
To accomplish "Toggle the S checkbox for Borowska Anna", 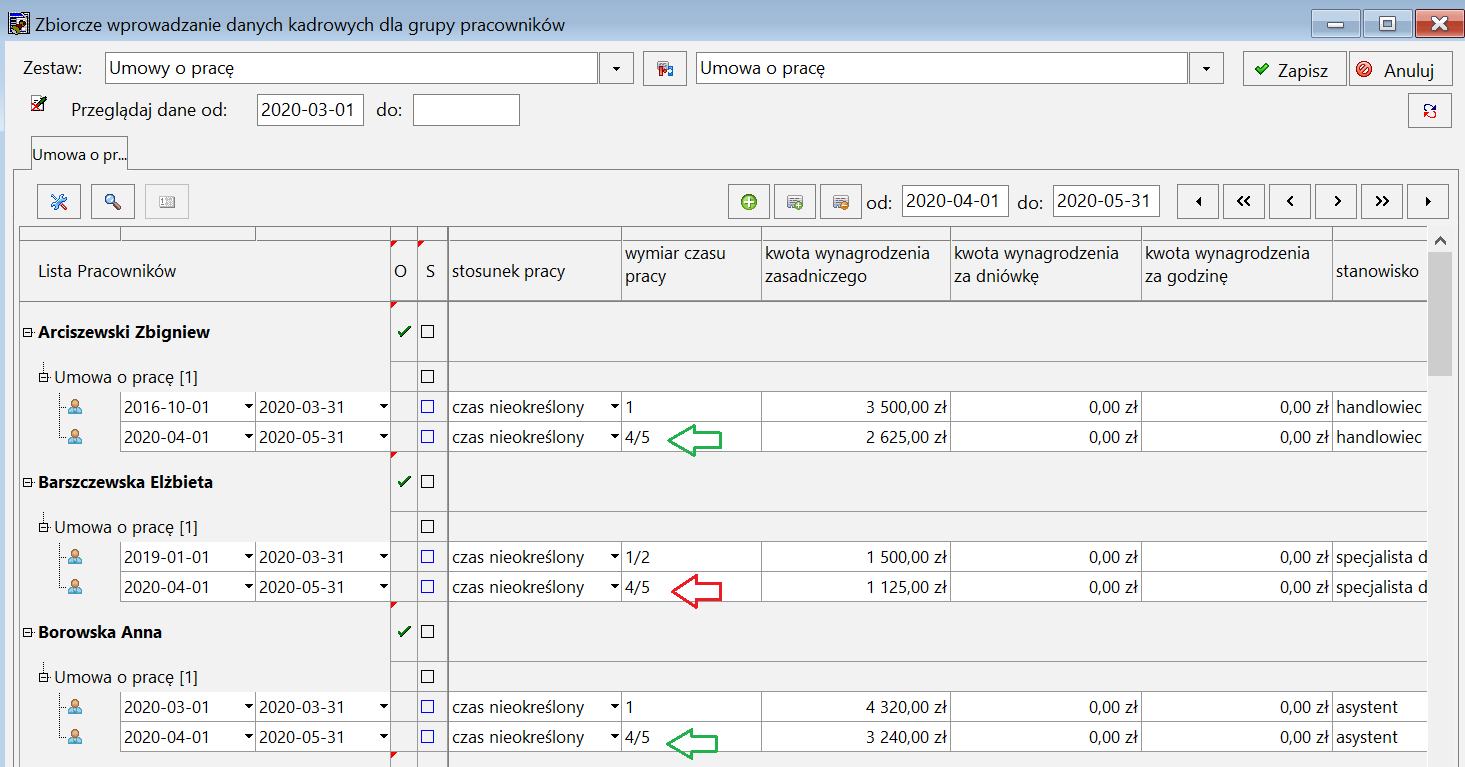I will click(428, 632).
